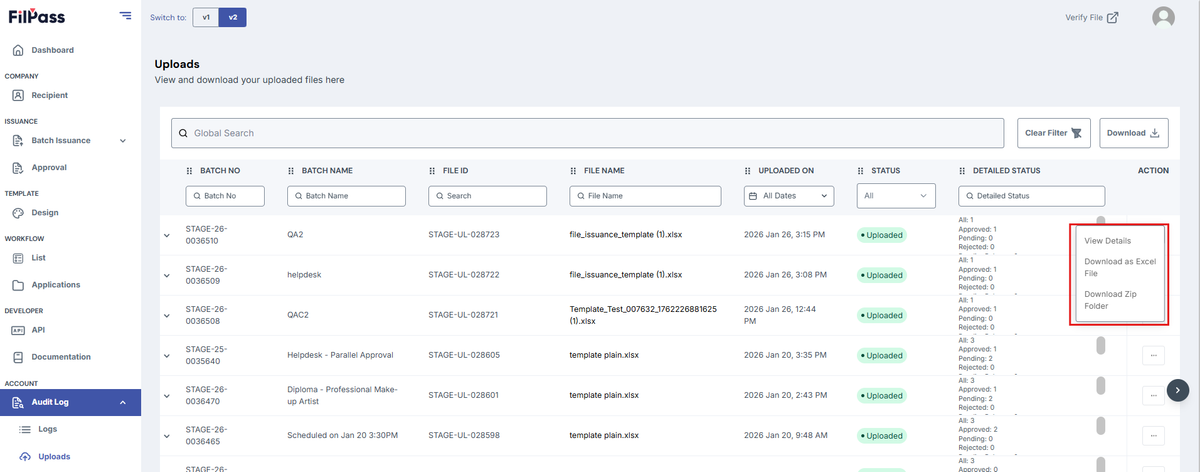Screen dimensions: 1200x472
Task: Expand row STAGE-26-0036470
Action: [x=167, y=395]
